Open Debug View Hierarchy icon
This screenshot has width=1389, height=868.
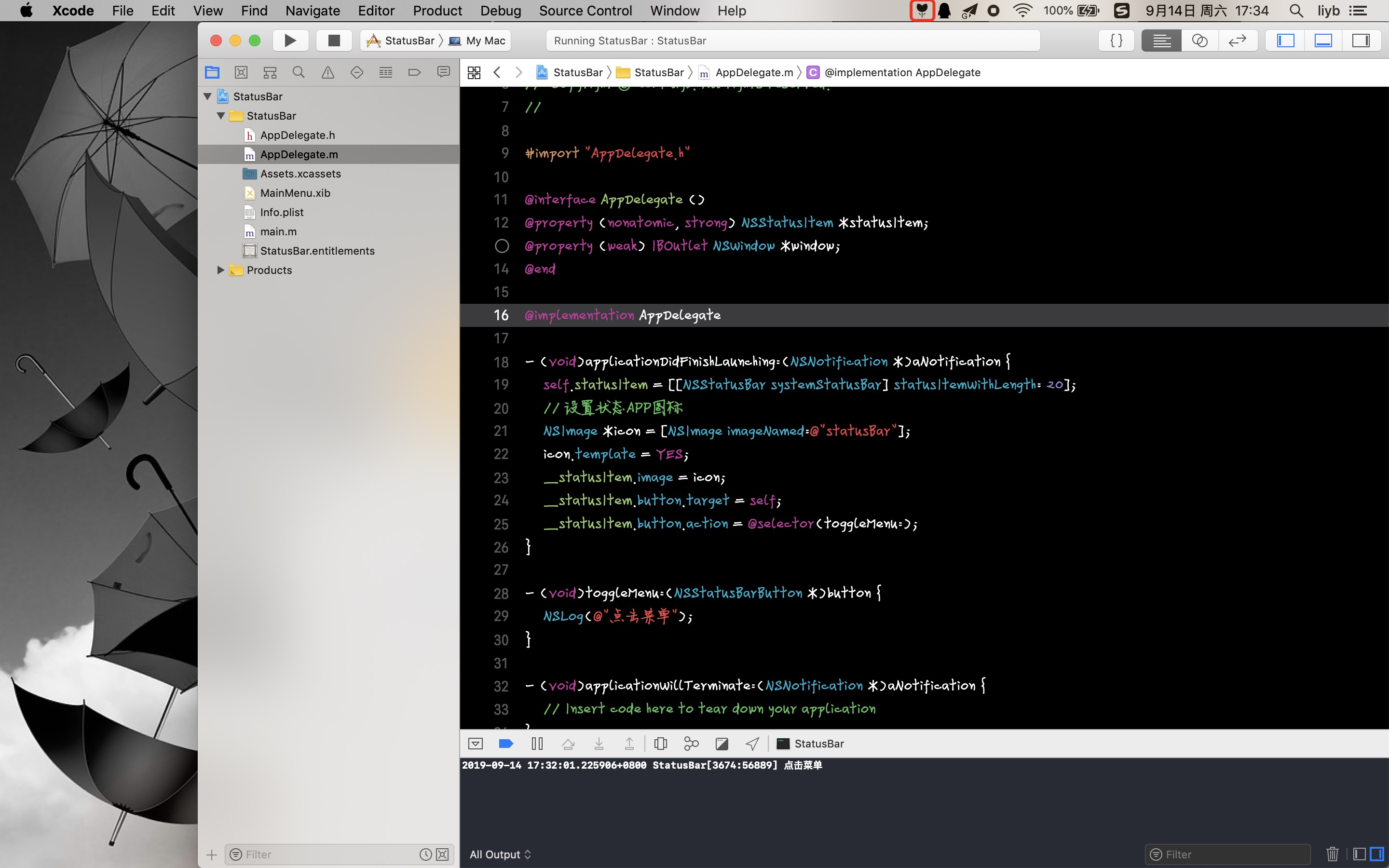pos(661,744)
